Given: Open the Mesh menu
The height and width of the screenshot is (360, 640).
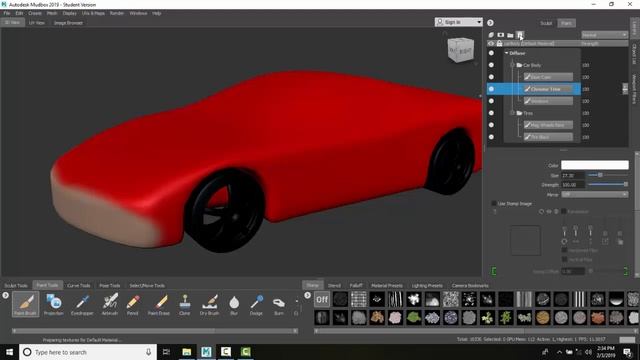Looking at the screenshot, I should coord(52,13).
